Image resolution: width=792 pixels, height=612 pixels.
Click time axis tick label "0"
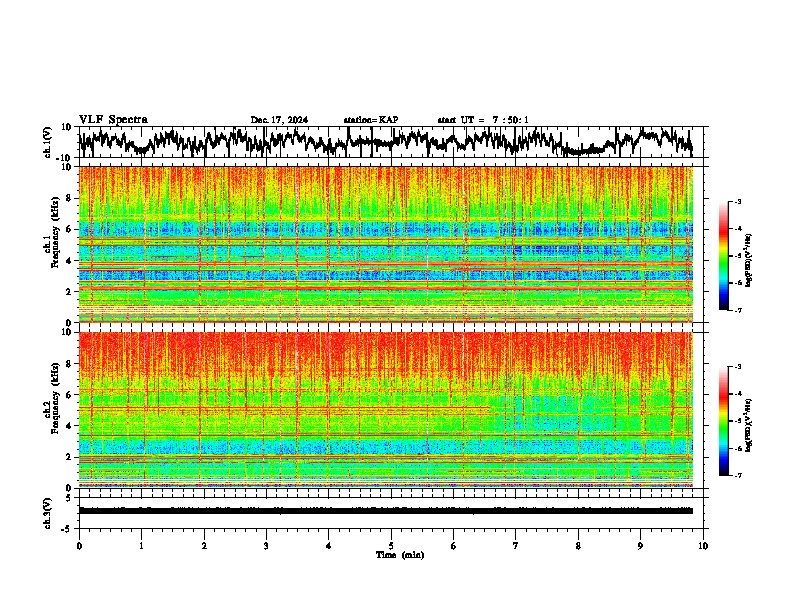click(x=79, y=546)
